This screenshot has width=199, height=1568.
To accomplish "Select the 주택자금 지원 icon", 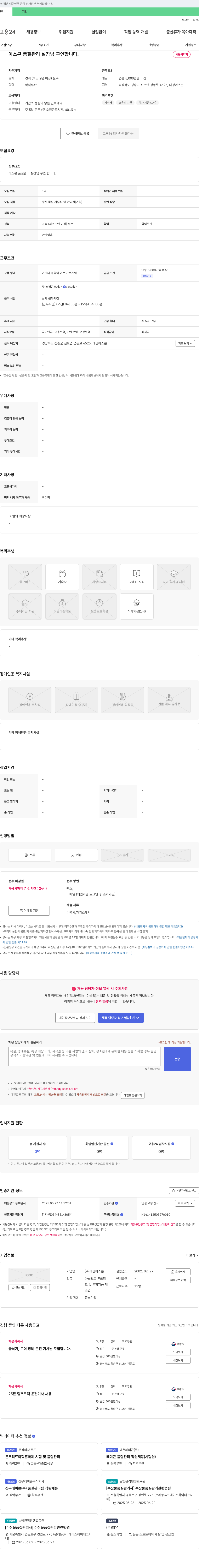I will coord(25,606).
